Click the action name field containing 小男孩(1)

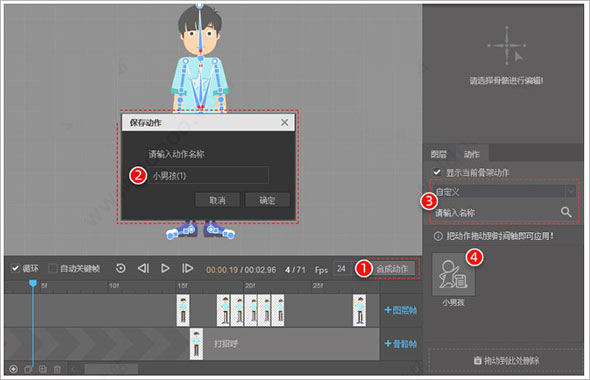click(208, 176)
